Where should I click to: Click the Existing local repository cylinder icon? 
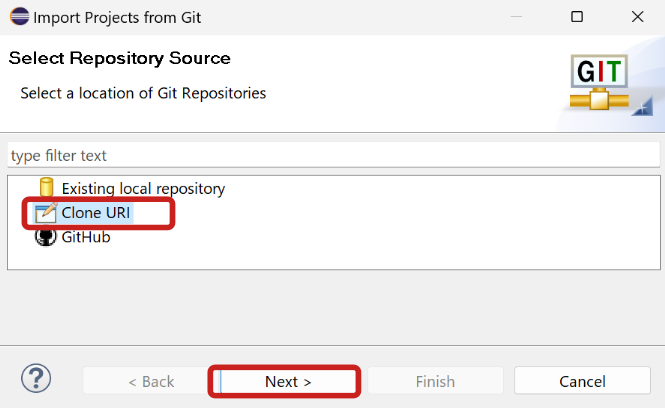pyautogui.click(x=46, y=188)
